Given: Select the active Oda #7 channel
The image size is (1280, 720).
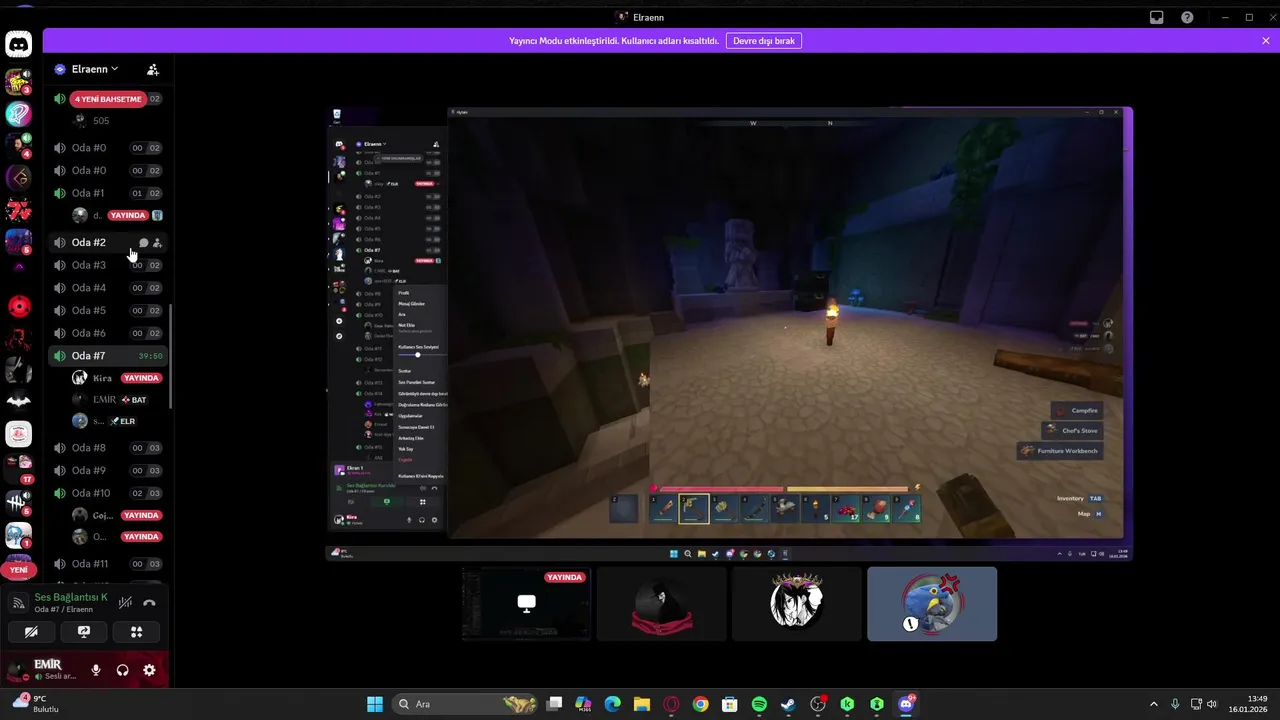Looking at the screenshot, I should 108,356.
